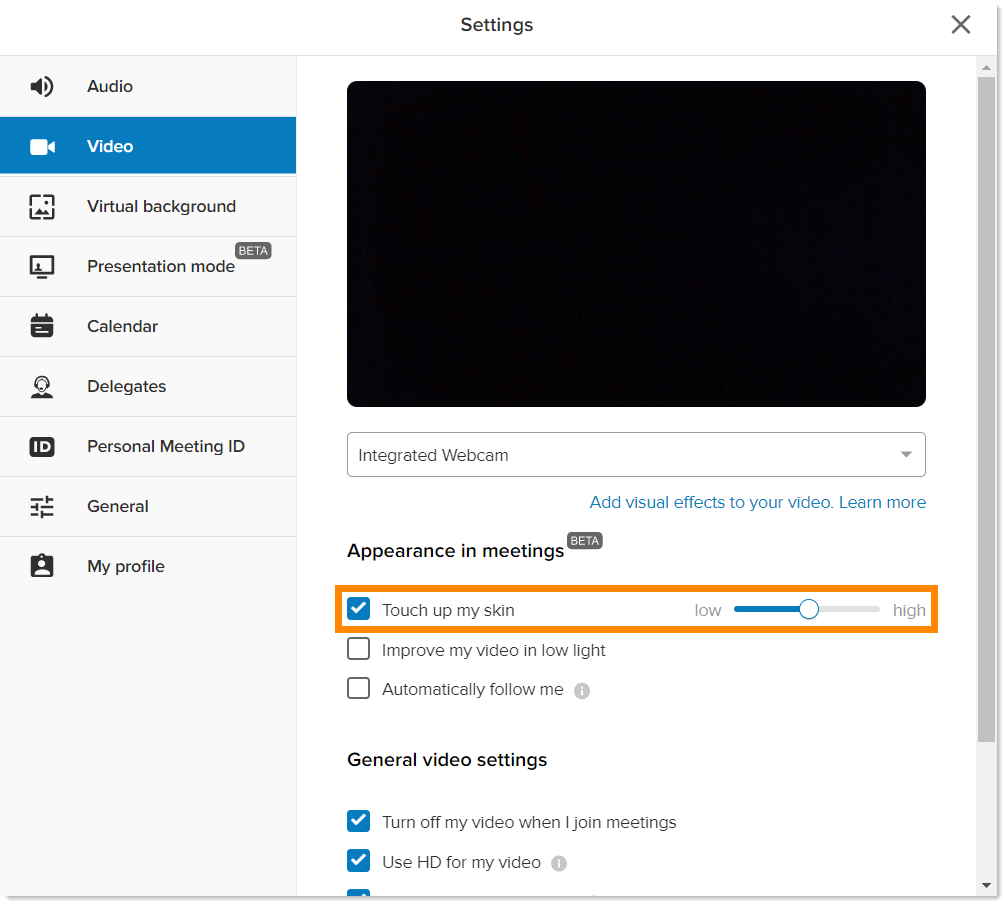Click the Appearance in meetings heading
Image resolution: width=1007 pixels, height=906 pixels.
tap(455, 551)
